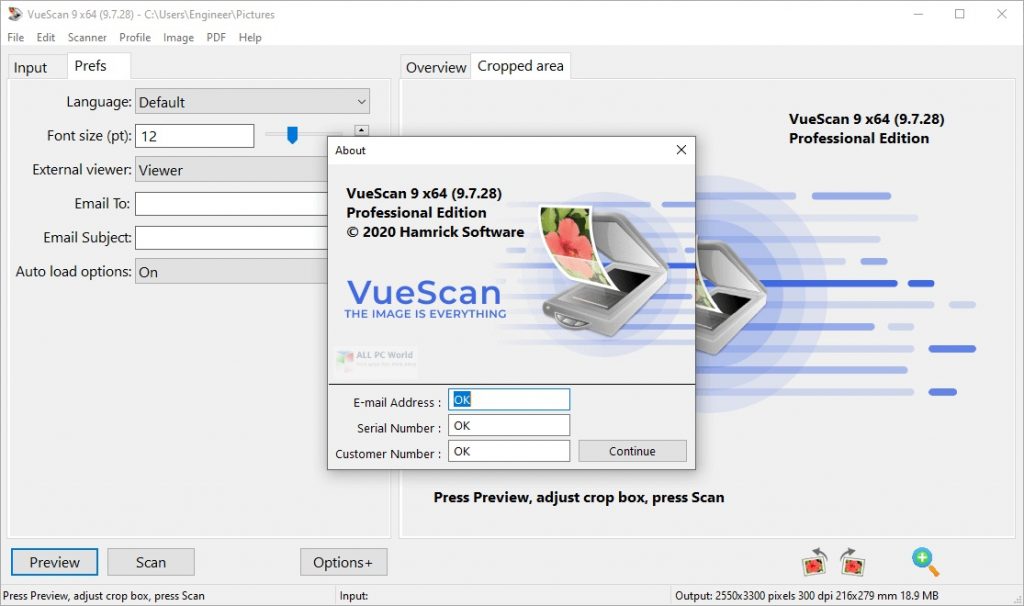Increase font size with the up arrow
The height and width of the screenshot is (606, 1024).
(x=362, y=130)
